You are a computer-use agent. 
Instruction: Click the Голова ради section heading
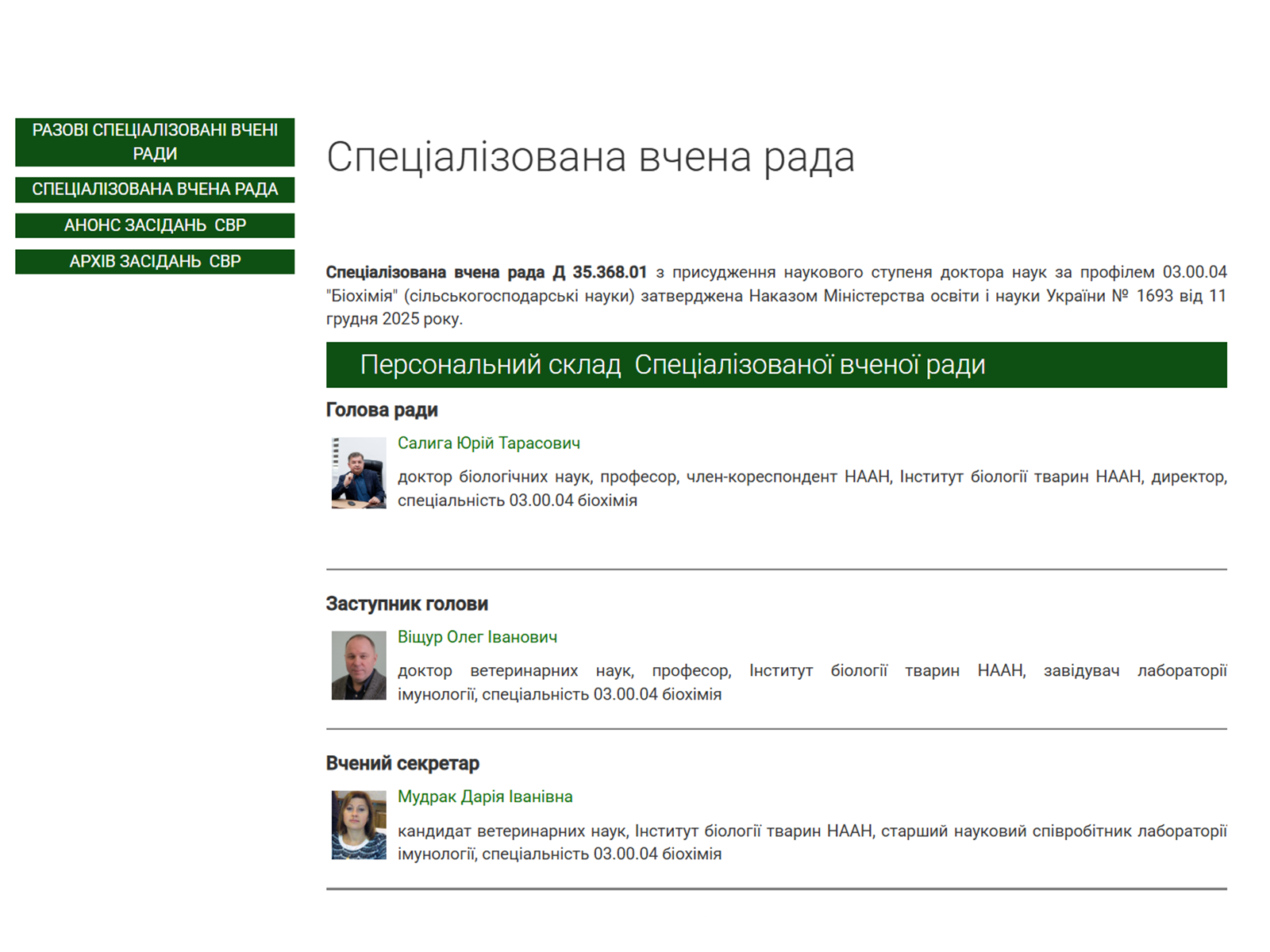tap(382, 410)
